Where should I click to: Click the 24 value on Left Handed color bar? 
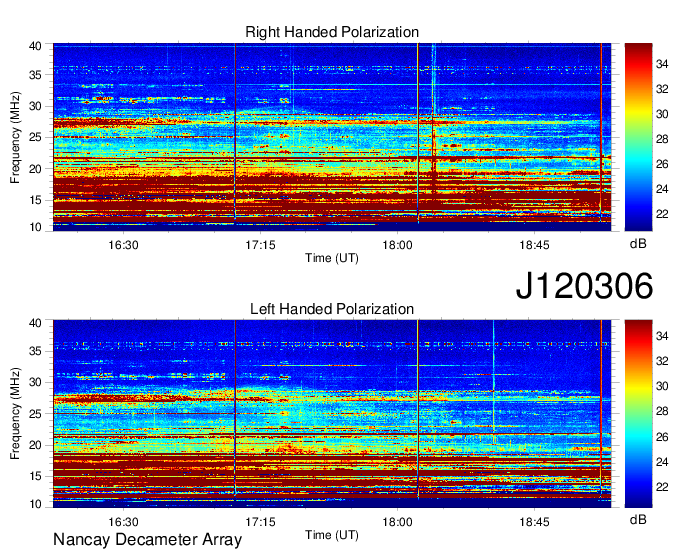662,462
